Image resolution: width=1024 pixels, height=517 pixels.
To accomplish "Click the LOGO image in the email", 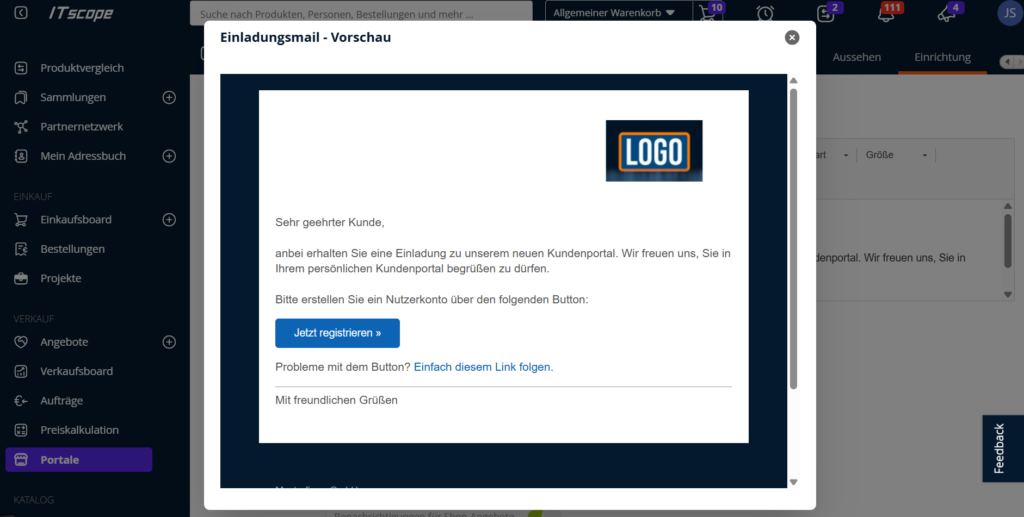I will pyautogui.click(x=654, y=151).
